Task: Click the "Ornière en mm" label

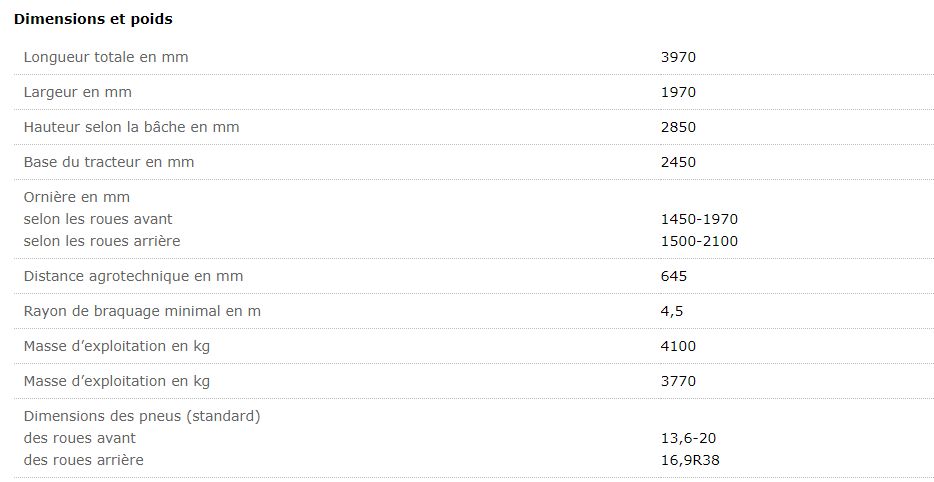Action: (77, 197)
